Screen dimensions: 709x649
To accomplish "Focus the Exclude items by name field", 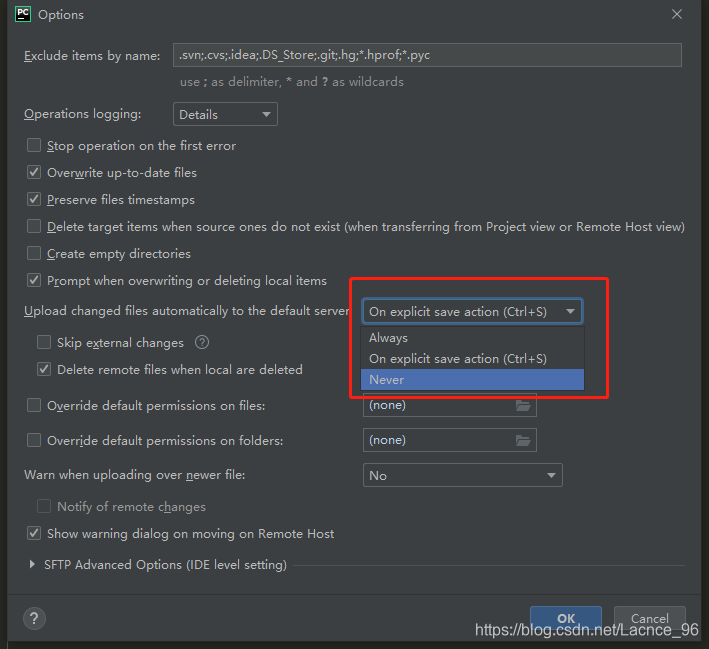I will point(427,55).
